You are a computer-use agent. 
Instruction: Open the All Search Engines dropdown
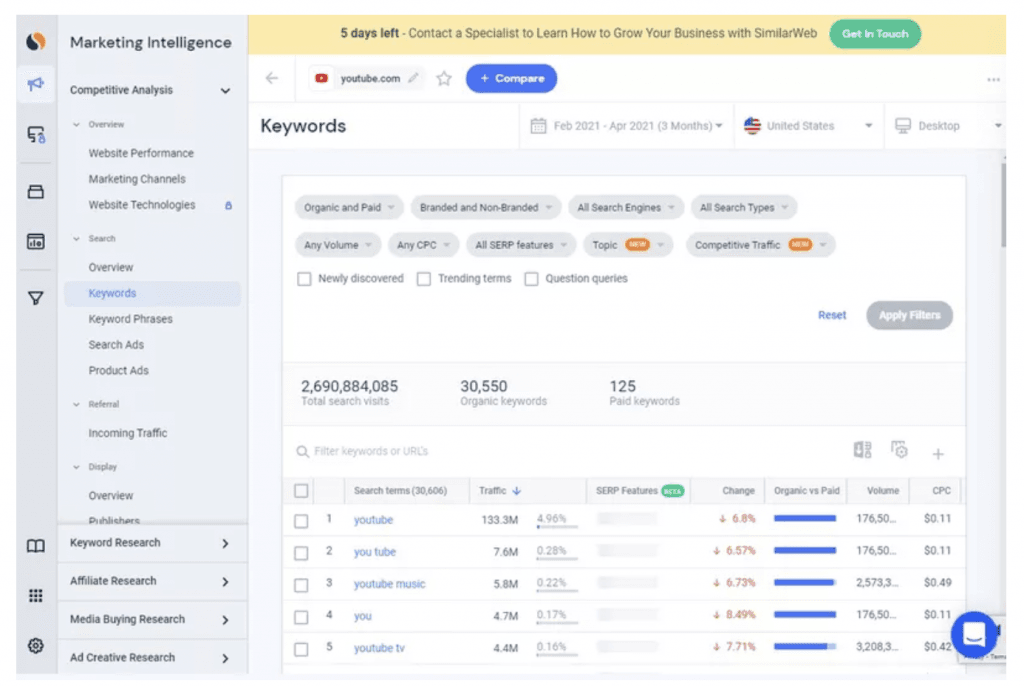(x=626, y=207)
